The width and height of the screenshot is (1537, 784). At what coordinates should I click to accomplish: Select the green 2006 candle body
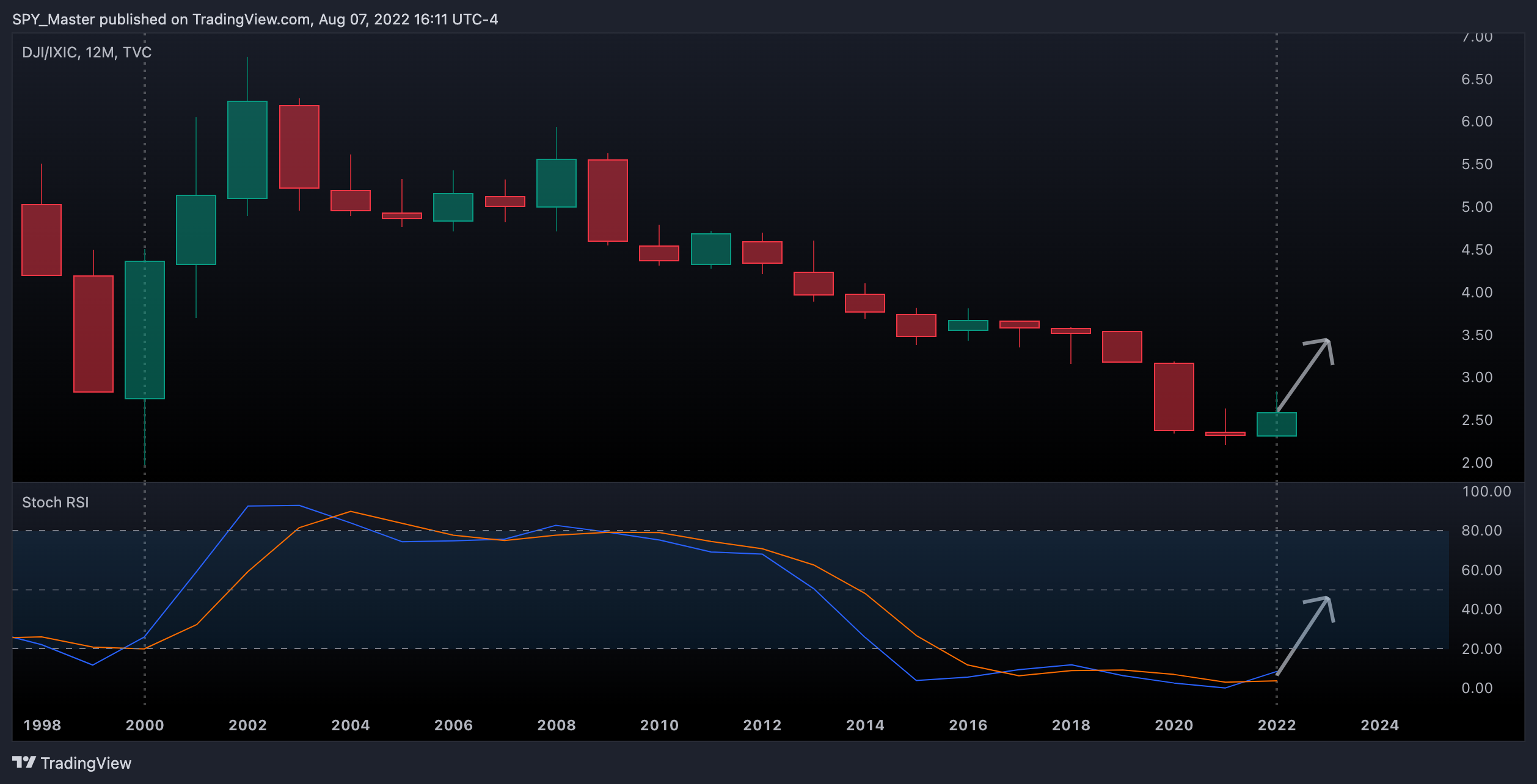click(x=453, y=207)
